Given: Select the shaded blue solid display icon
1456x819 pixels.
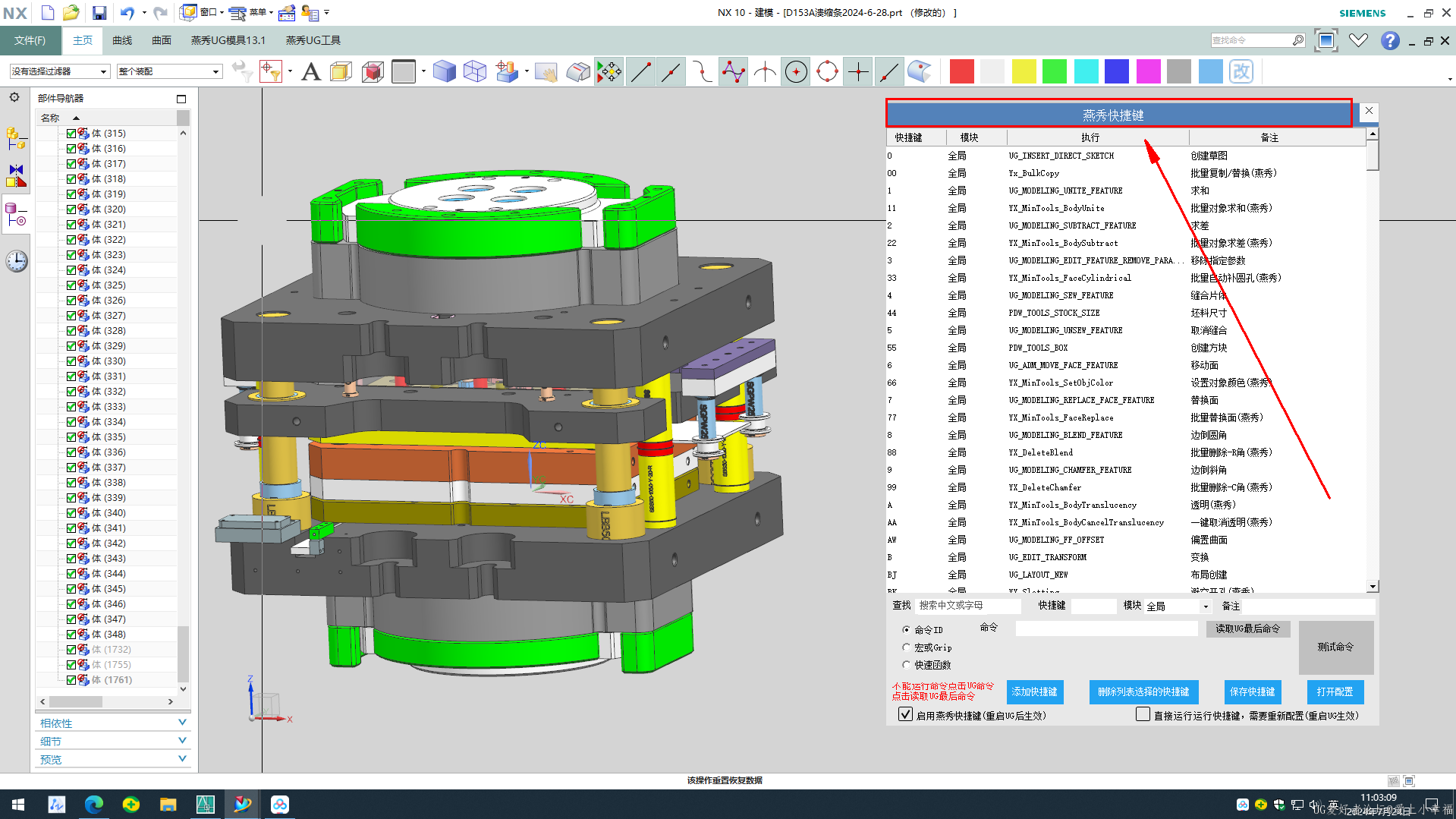Looking at the screenshot, I should tap(444, 71).
